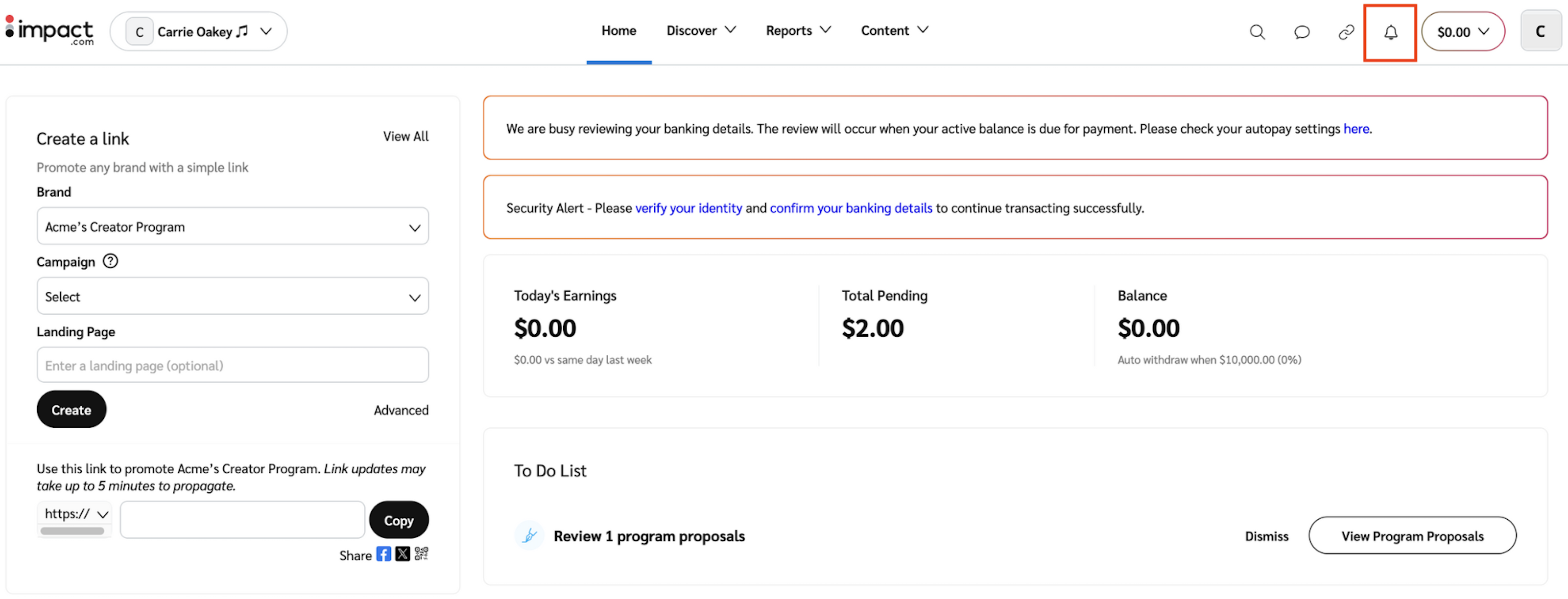Screen dimensions: 1568x599
Task: Open user avatar C in top right
Action: point(1540,32)
